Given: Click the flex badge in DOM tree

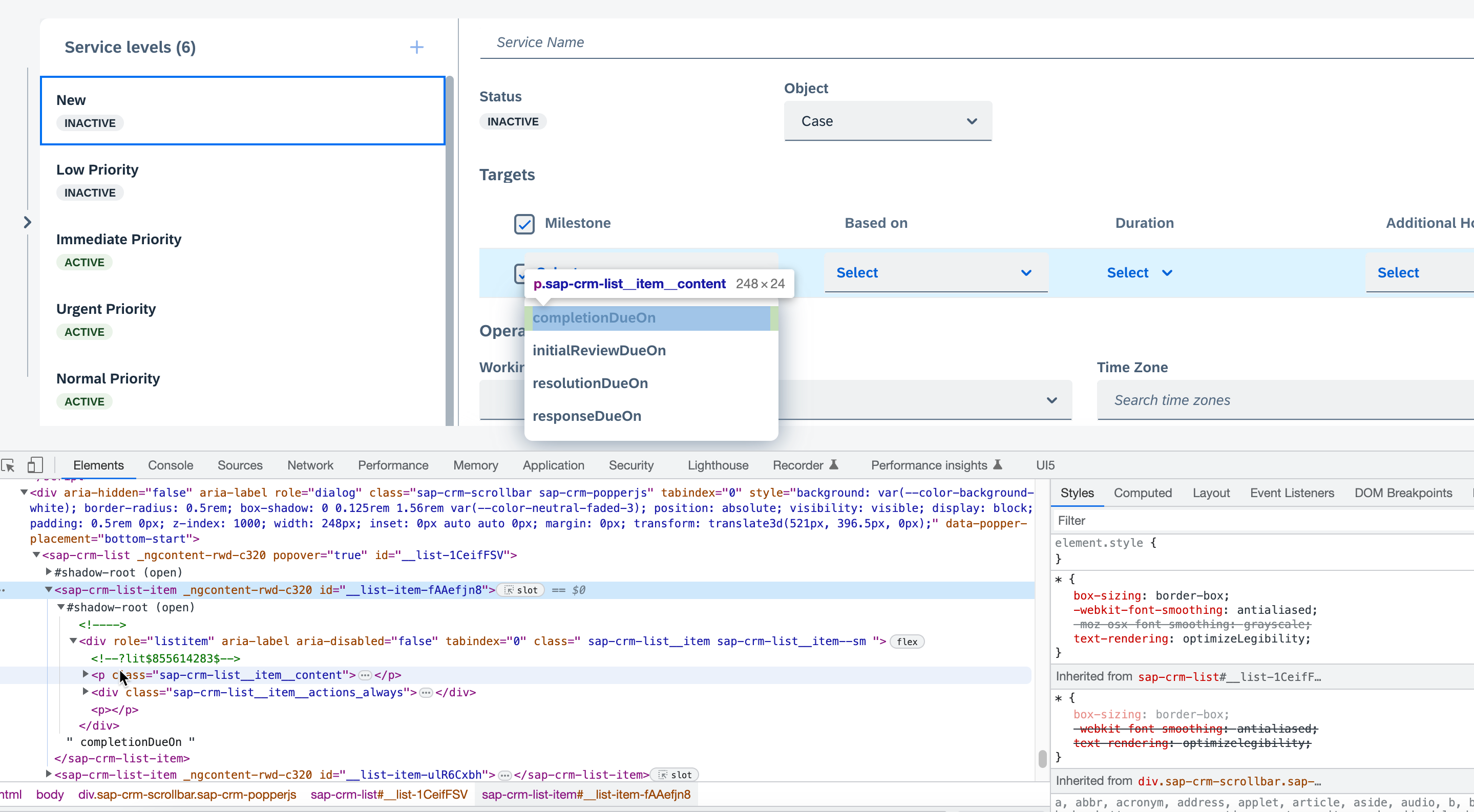Looking at the screenshot, I should [907, 642].
